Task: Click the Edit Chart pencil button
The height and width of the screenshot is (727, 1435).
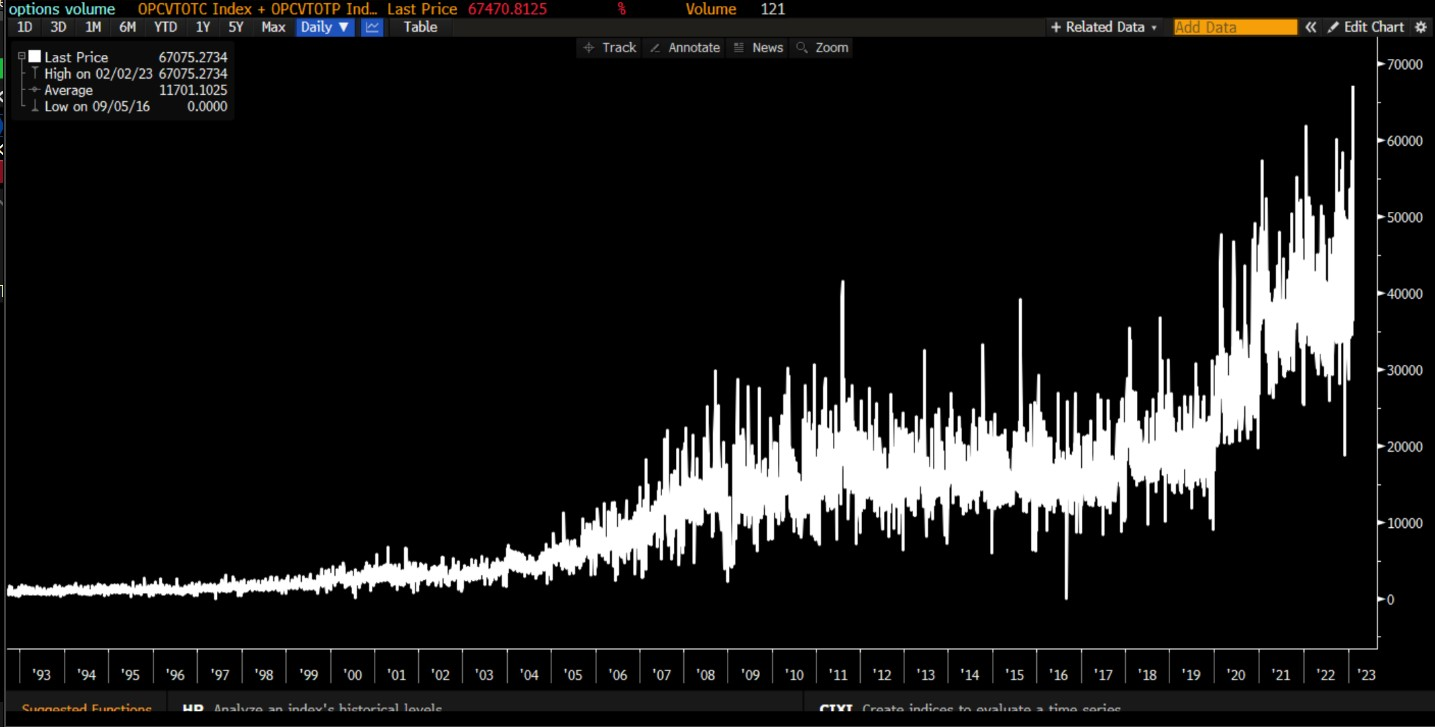Action: click(1366, 27)
